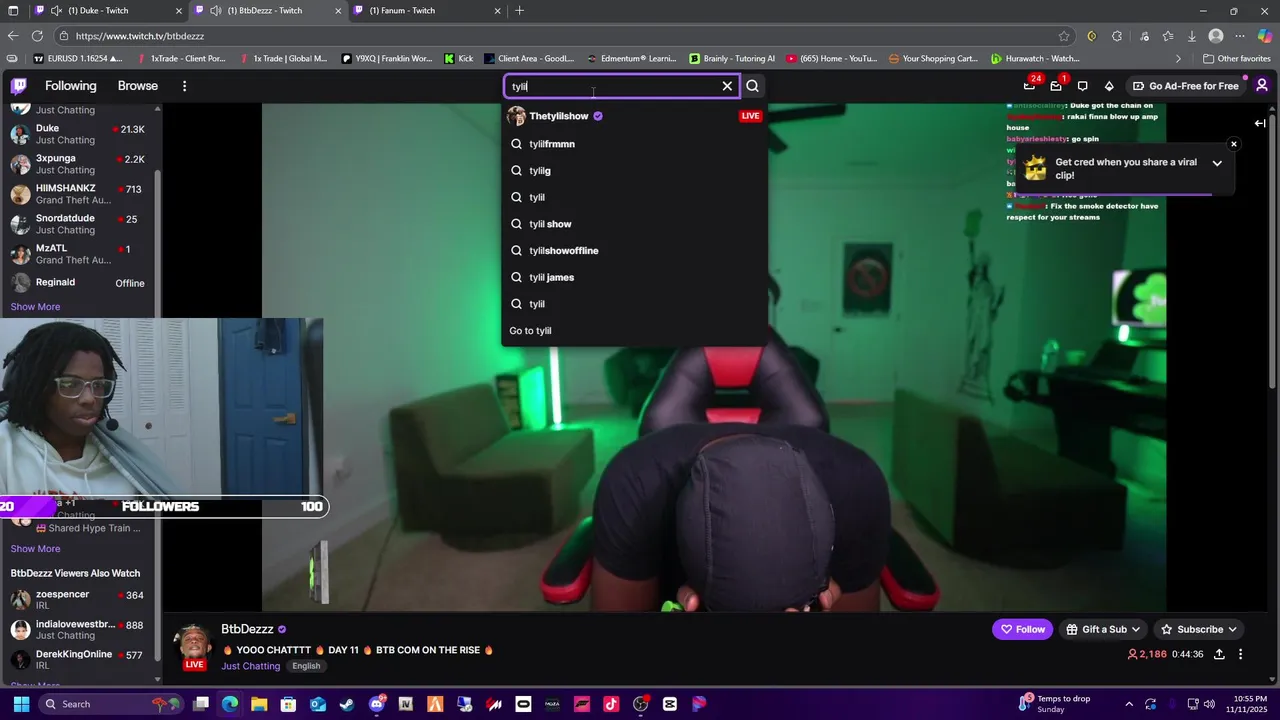Screen dimensions: 1280x720
Task: Mute the Duke tab audio icon
Action: 57,11
